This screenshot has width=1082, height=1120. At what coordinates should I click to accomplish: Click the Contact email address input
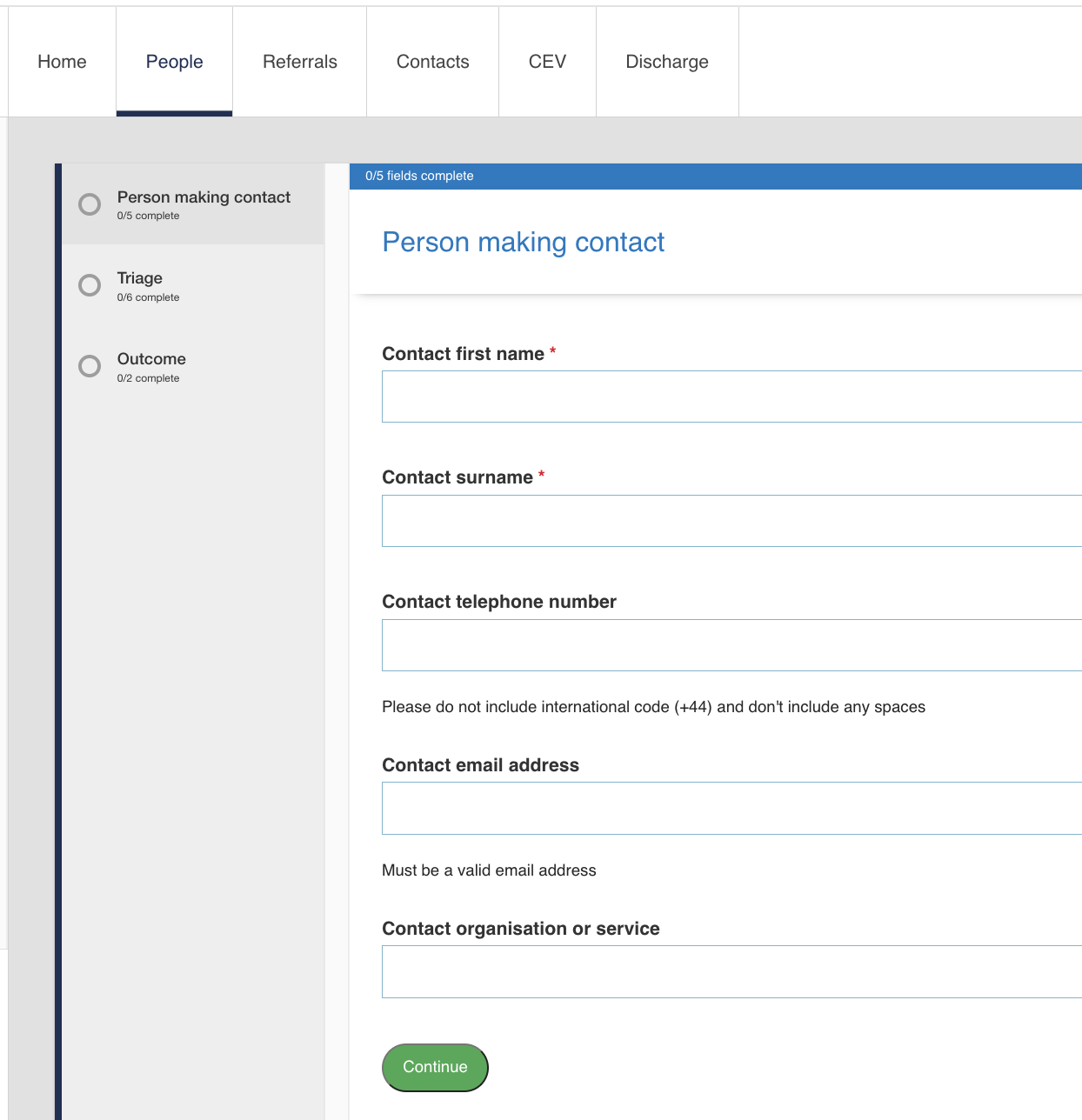(731, 809)
